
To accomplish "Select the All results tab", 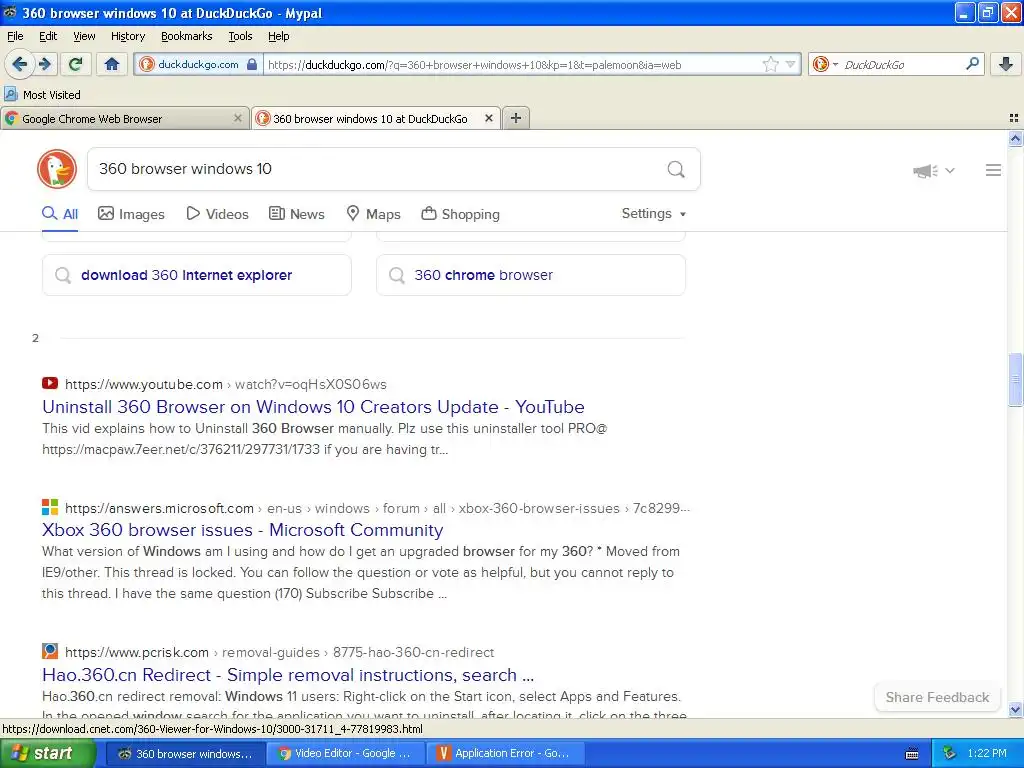I will tap(60, 214).
